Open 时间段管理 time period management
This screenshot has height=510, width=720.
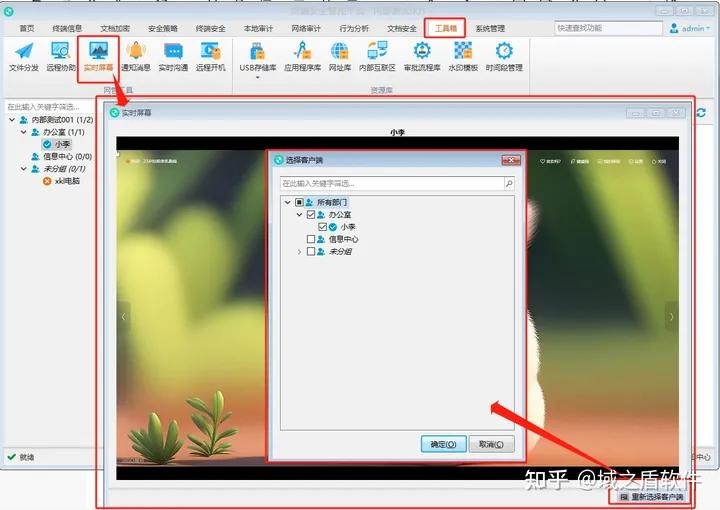504,56
